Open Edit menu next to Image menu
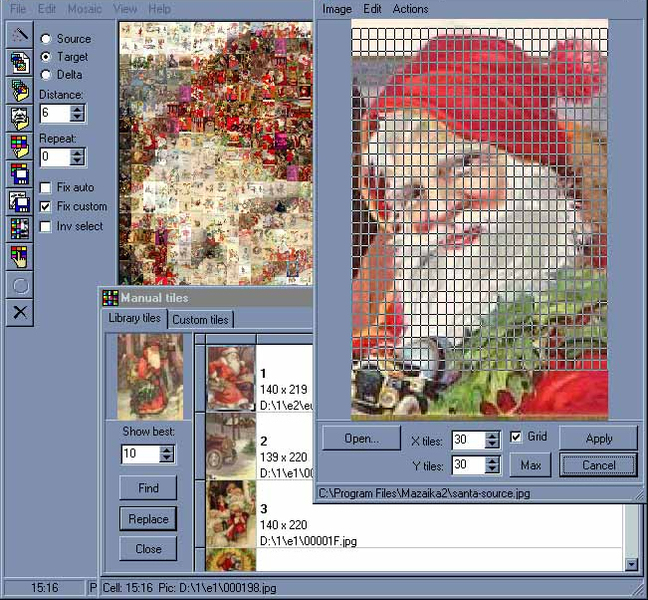 coord(372,9)
